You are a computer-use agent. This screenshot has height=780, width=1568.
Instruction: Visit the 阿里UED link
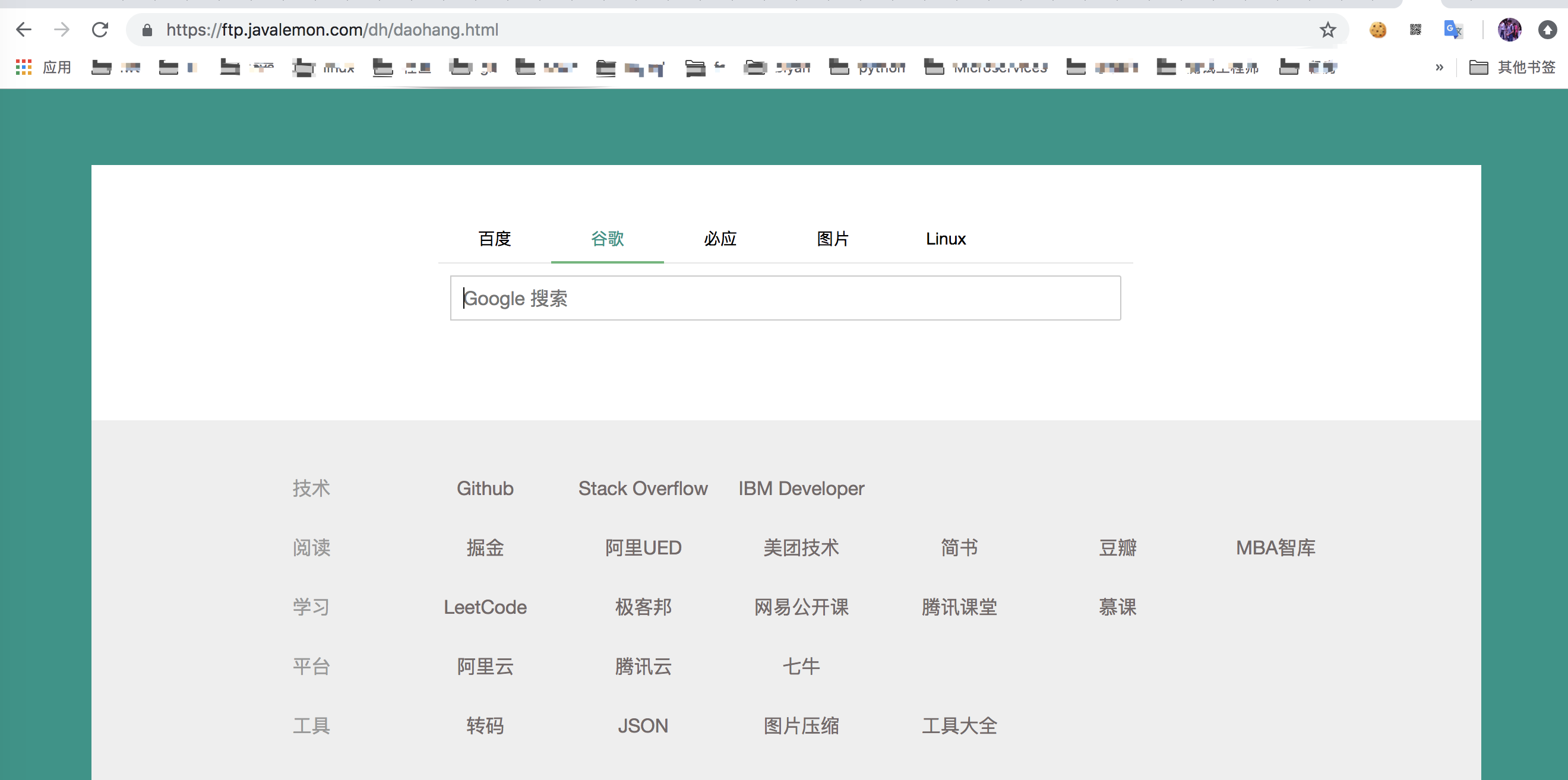pyautogui.click(x=643, y=547)
